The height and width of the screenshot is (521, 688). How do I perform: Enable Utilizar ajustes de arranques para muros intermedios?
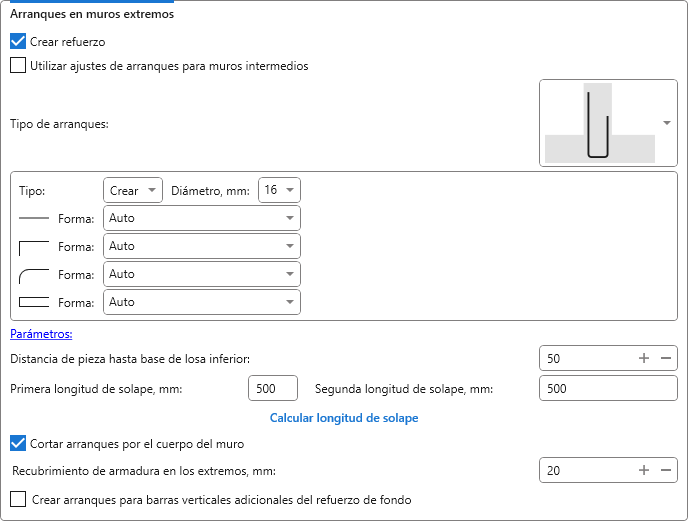coord(18,66)
